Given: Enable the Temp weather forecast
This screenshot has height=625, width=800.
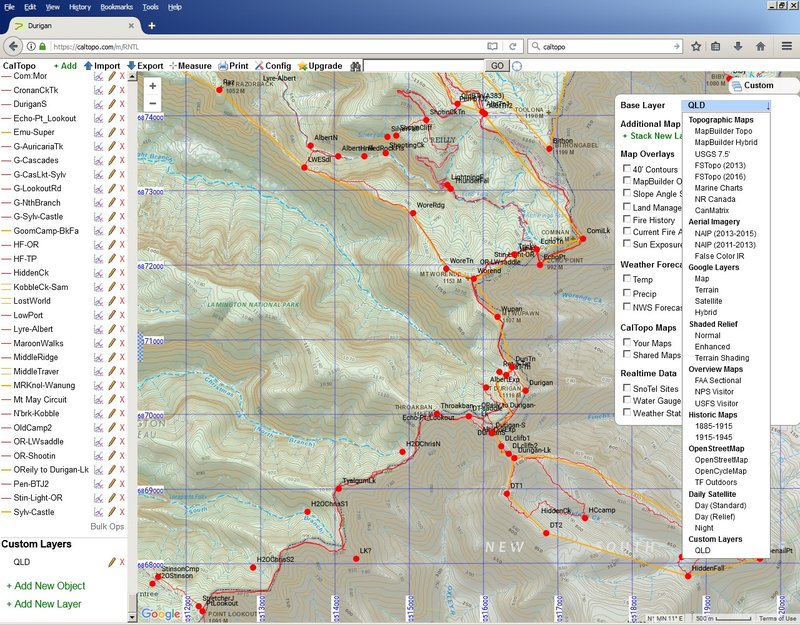Looking at the screenshot, I should point(627,278).
